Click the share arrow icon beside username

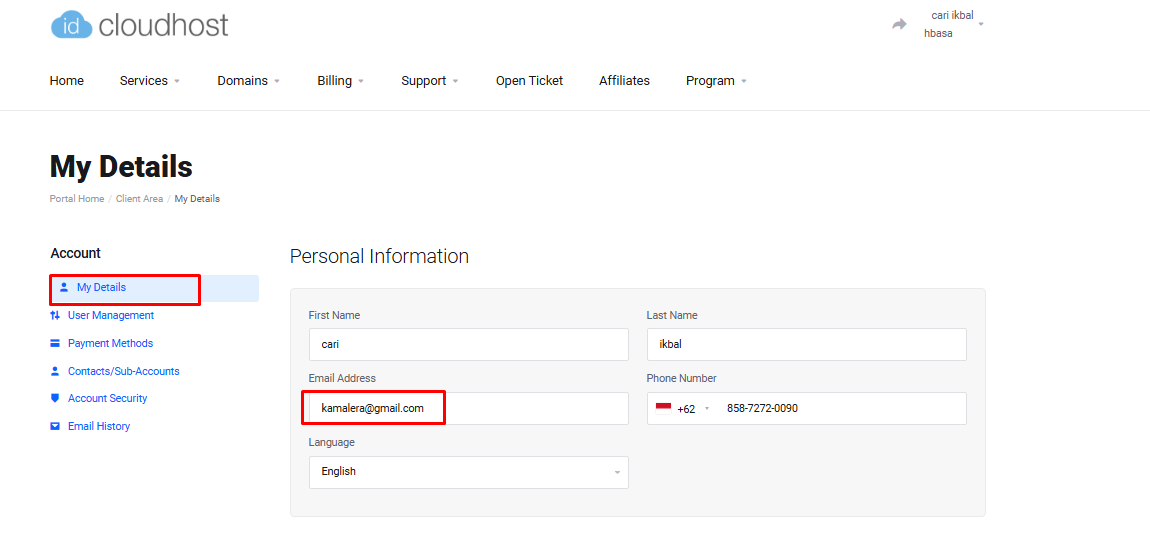pos(899,24)
